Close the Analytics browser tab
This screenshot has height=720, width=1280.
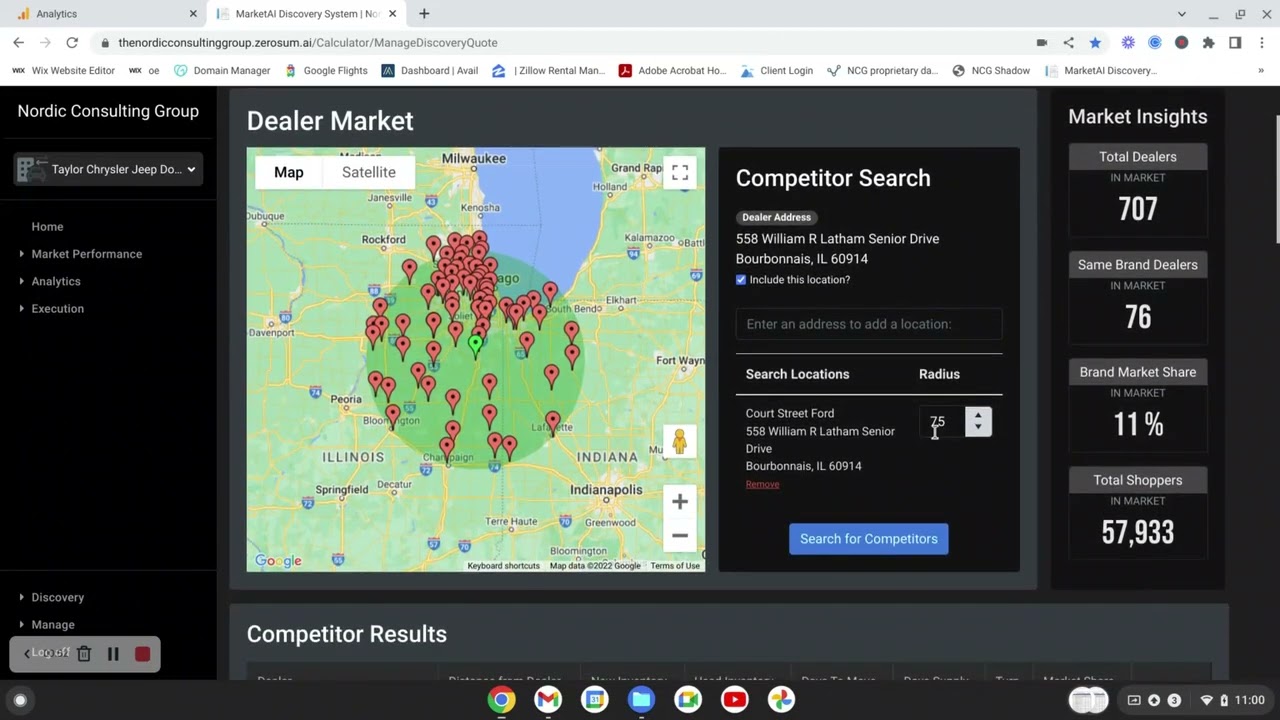193,14
